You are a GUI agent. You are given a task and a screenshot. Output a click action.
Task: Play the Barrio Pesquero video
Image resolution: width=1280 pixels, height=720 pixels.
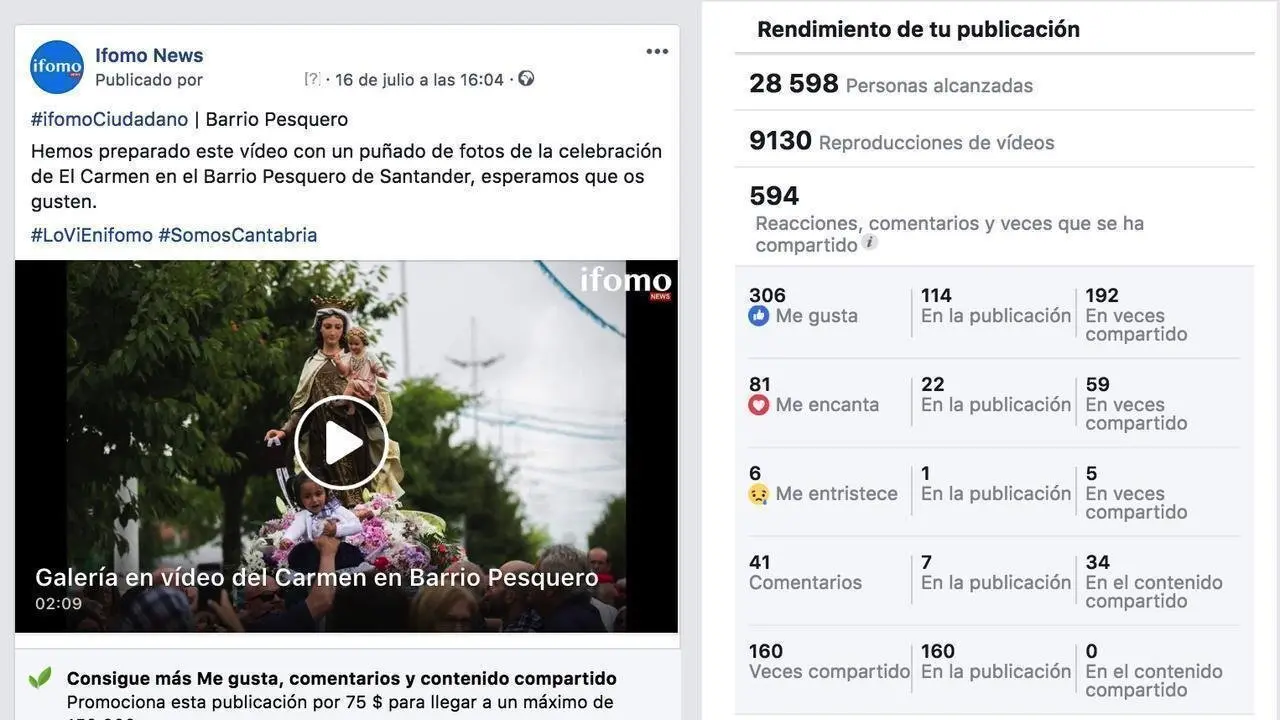pyautogui.click(x=341, y=443)
